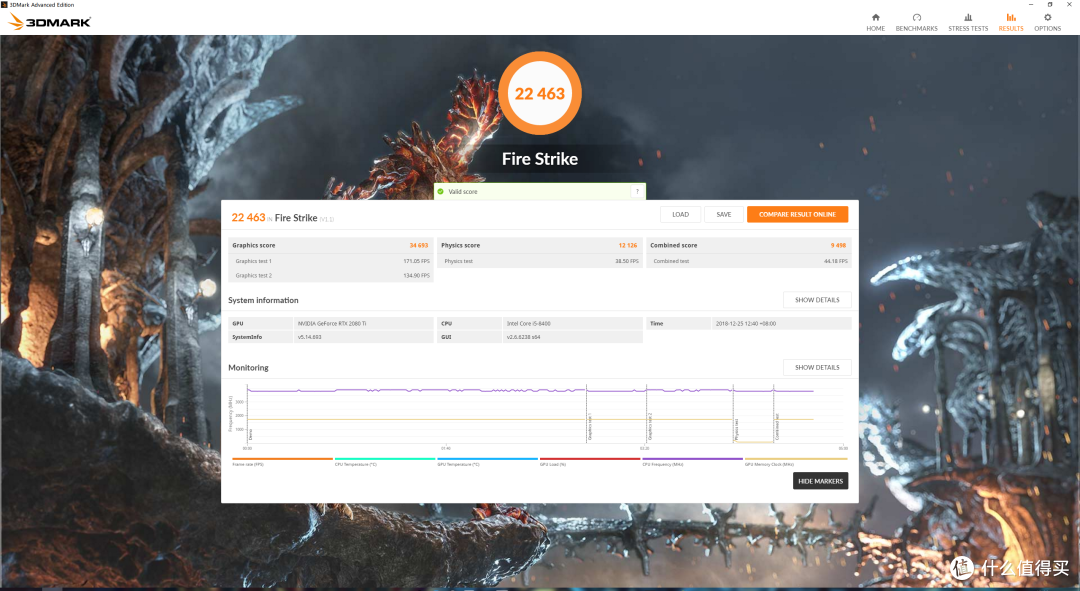Image resolution: width=1080 pixels, height=591 pixels.
Task: Select the Physics test row
Action: coord(540,261)
